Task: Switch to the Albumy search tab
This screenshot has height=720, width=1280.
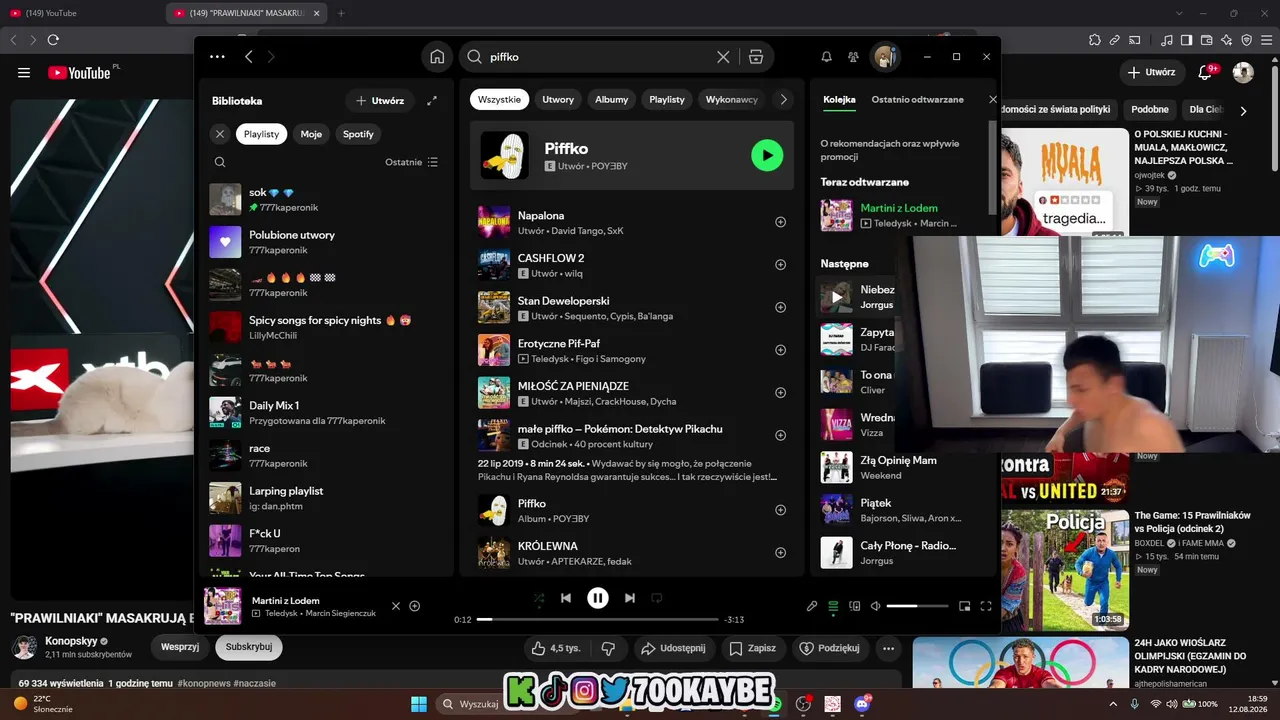Action: 612,100
